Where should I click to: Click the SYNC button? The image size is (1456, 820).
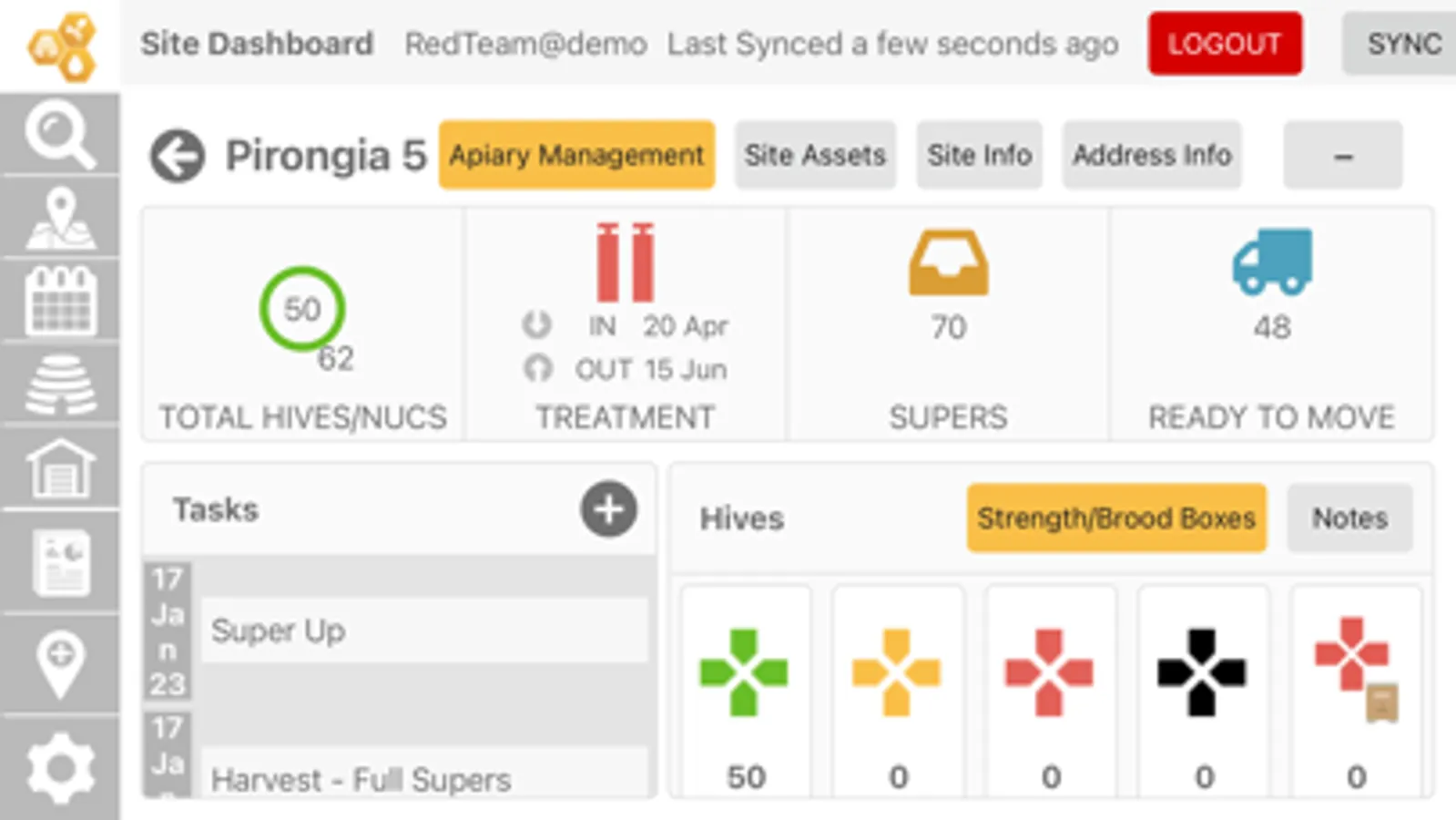click(x=1403, y=44)
